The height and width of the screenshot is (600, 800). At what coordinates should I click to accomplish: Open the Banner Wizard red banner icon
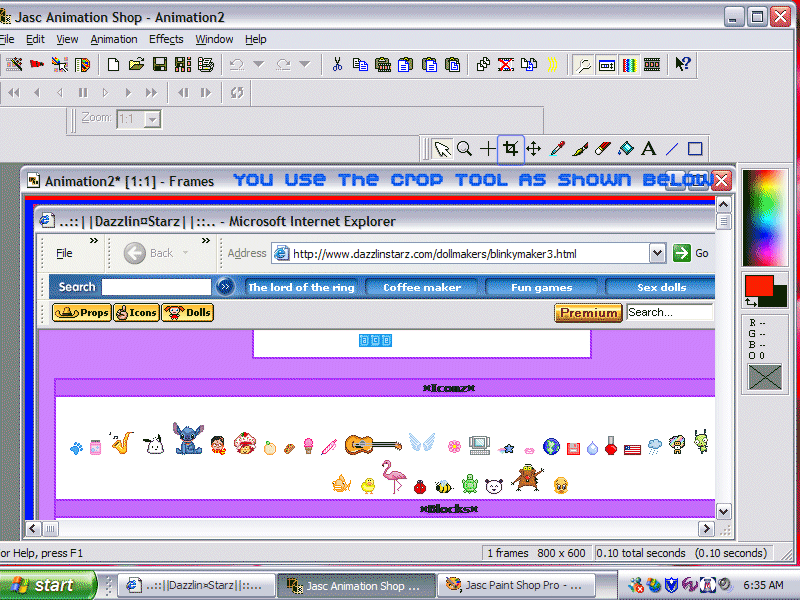[x=37, y=64]
